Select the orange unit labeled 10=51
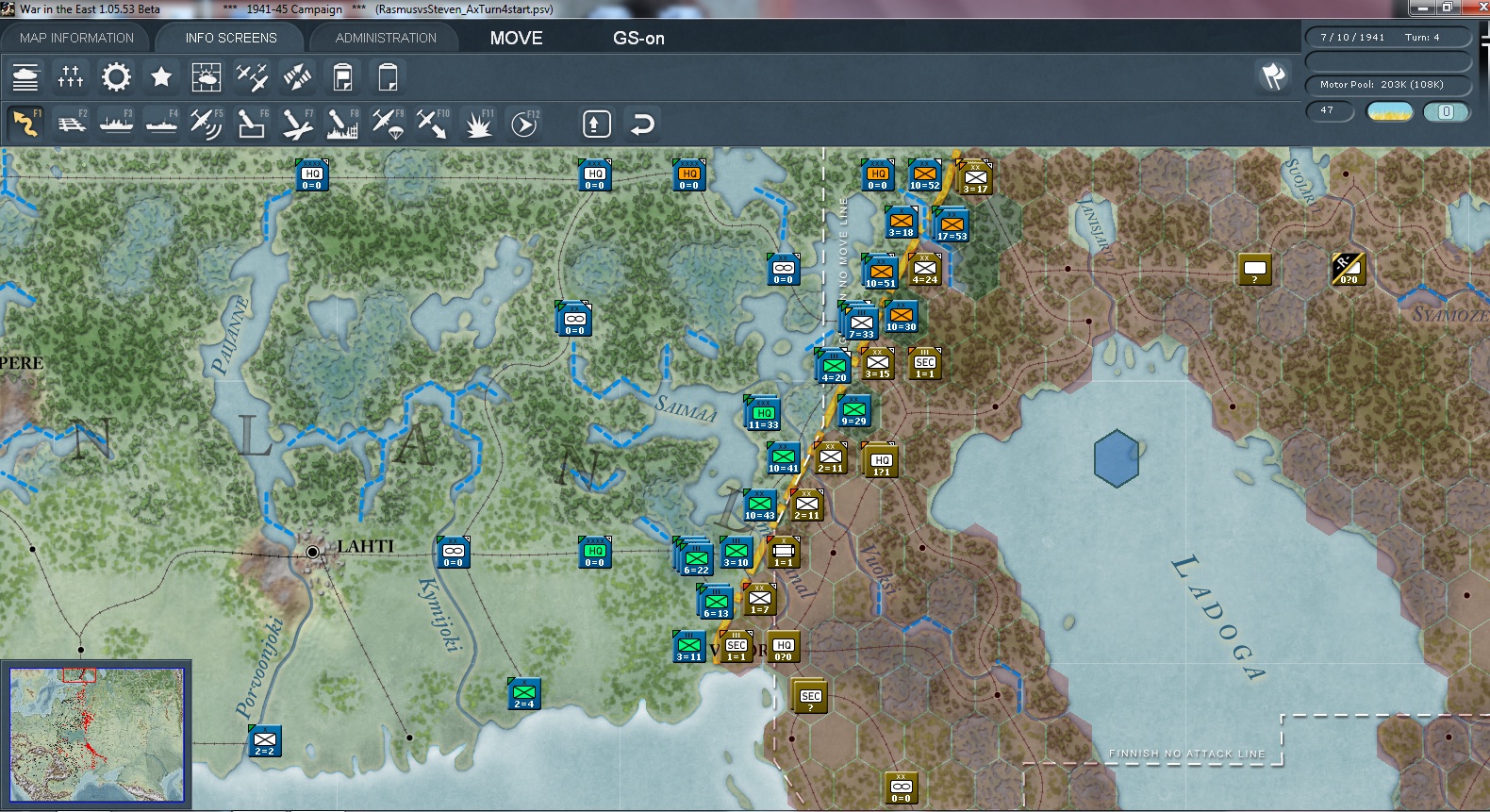This screenshot has height=812, width=1490. click(x=881, y=273)
